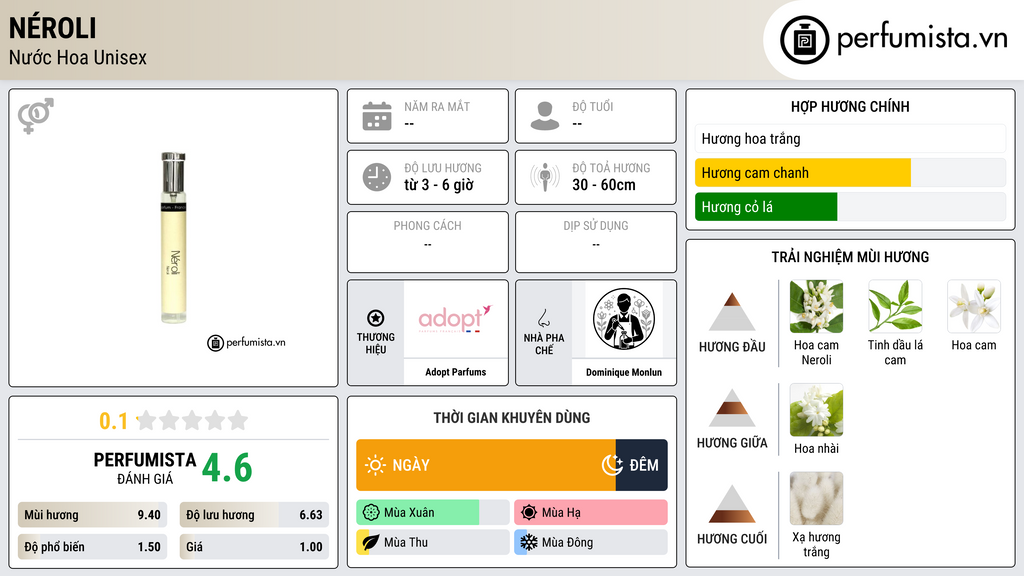
Task: Click the Mùa Xuân season bar
Action: pos(433,513)
